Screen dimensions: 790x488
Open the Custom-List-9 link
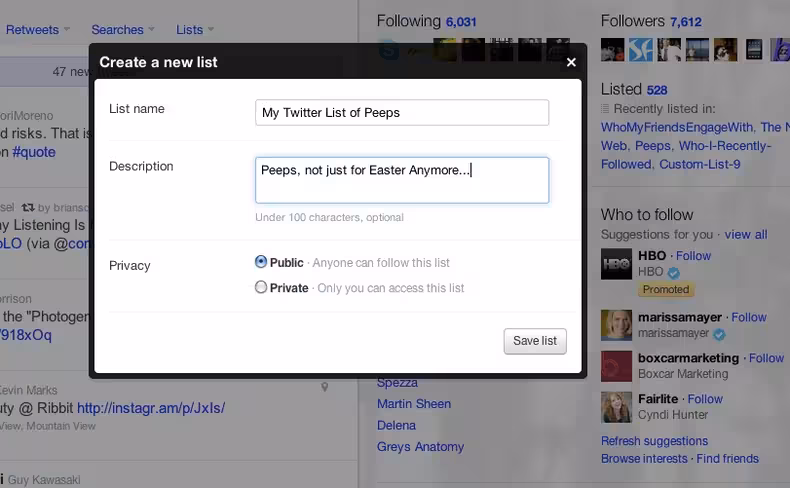(699, 165)
